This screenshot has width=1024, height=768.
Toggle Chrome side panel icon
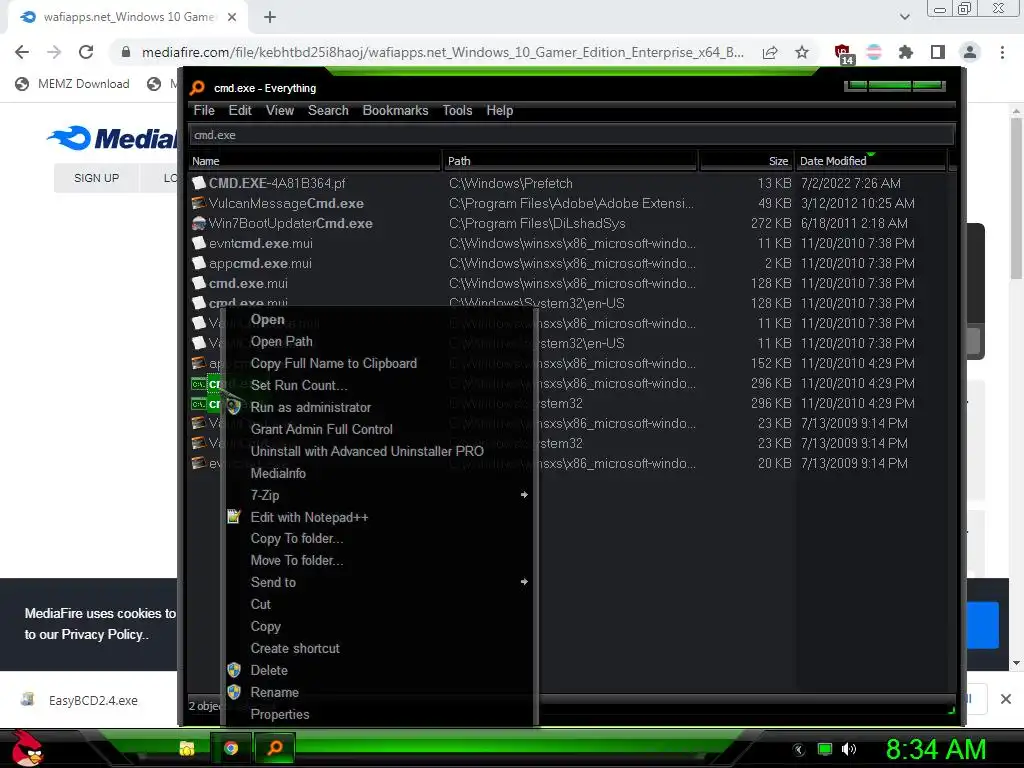[938, 52]
